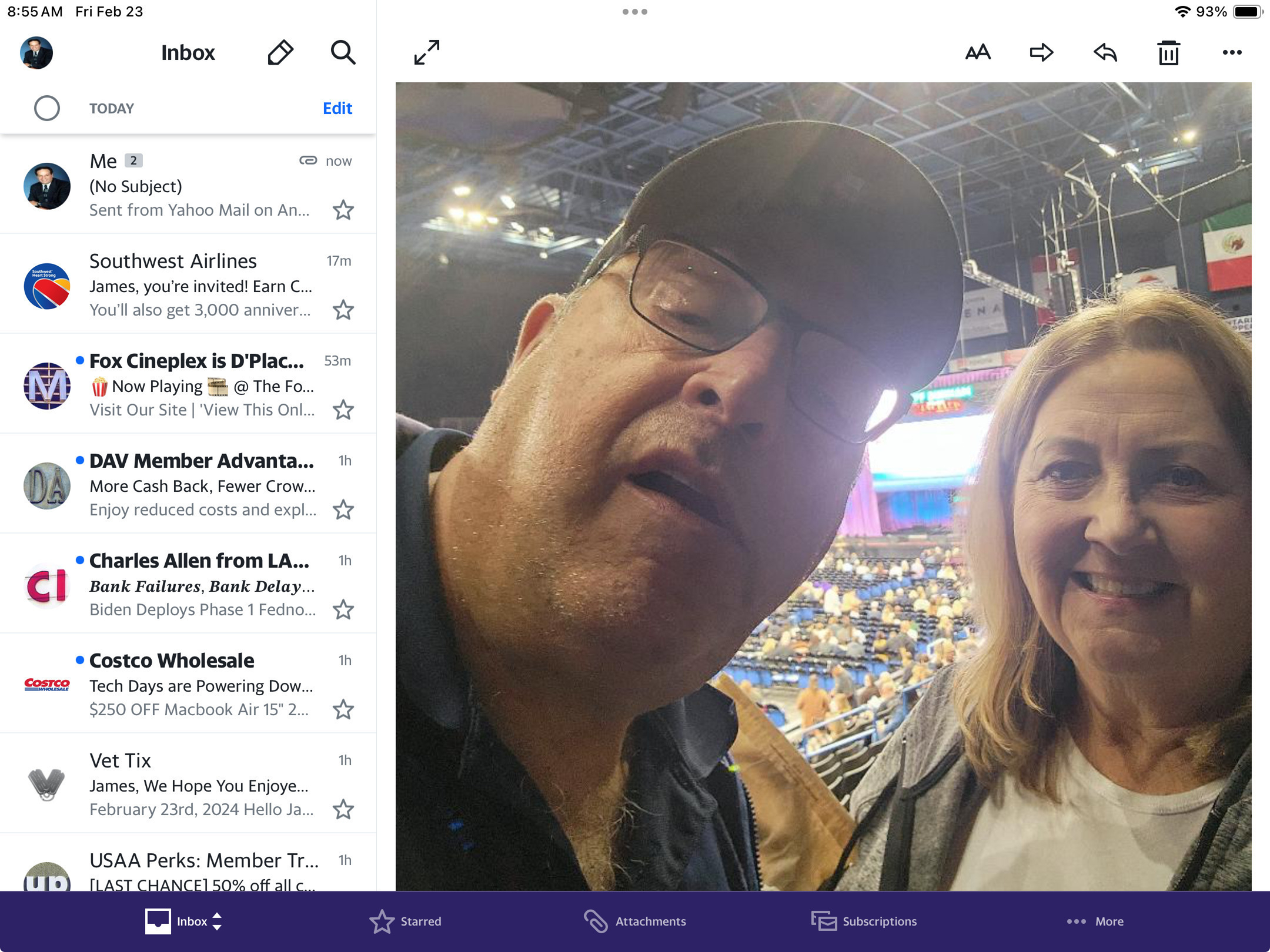
Task: Switch to the Attachments tab
Action: click(635, 921)
